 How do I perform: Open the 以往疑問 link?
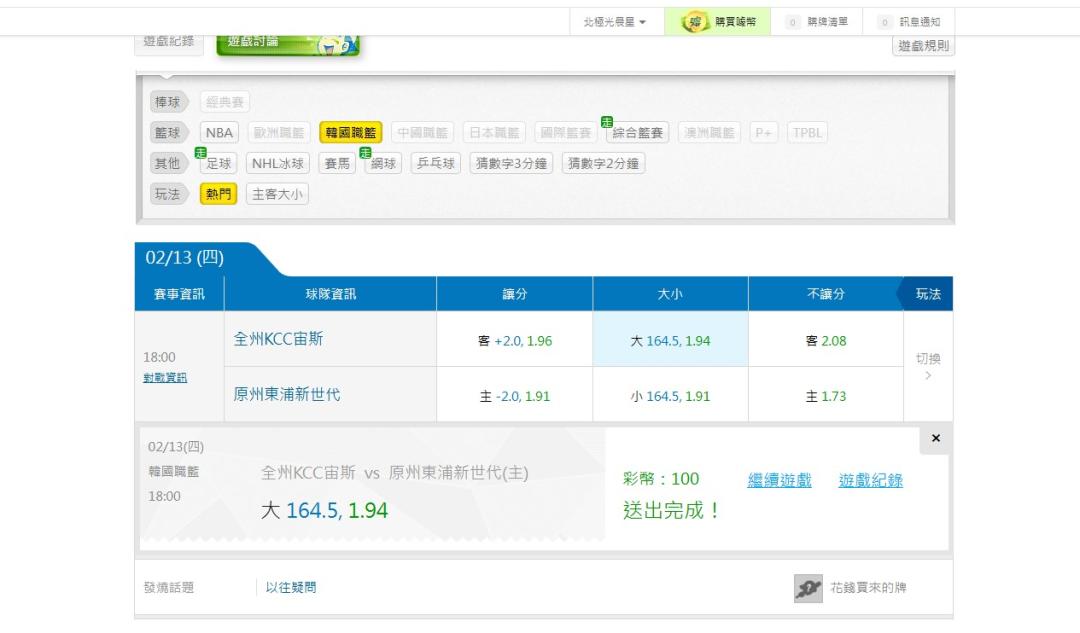(291, 588)
